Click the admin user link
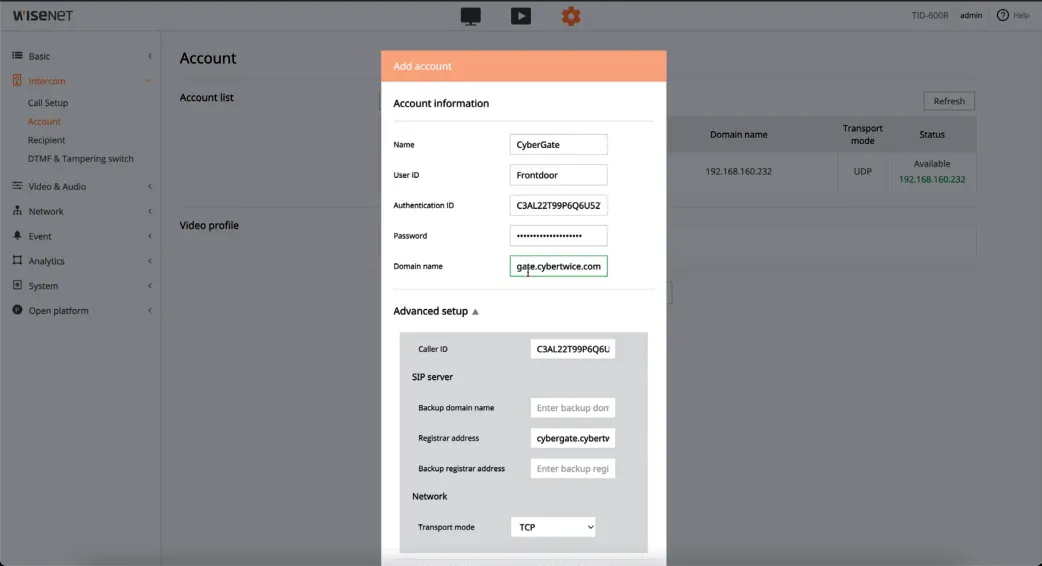Screen dimensions: 1042x566 [971, 15]
